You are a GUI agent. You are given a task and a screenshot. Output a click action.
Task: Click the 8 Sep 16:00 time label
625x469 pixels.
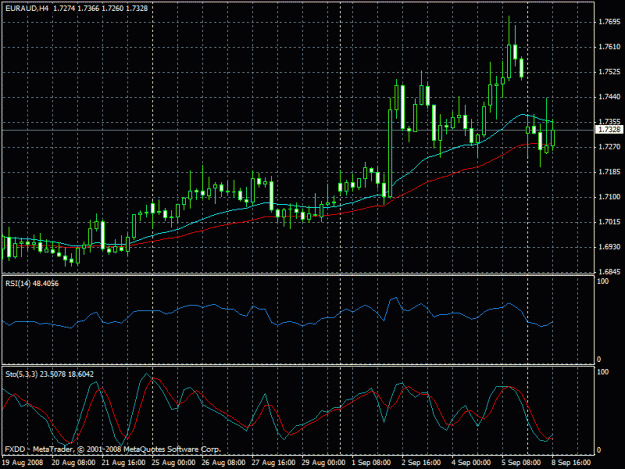click(571, 463)
